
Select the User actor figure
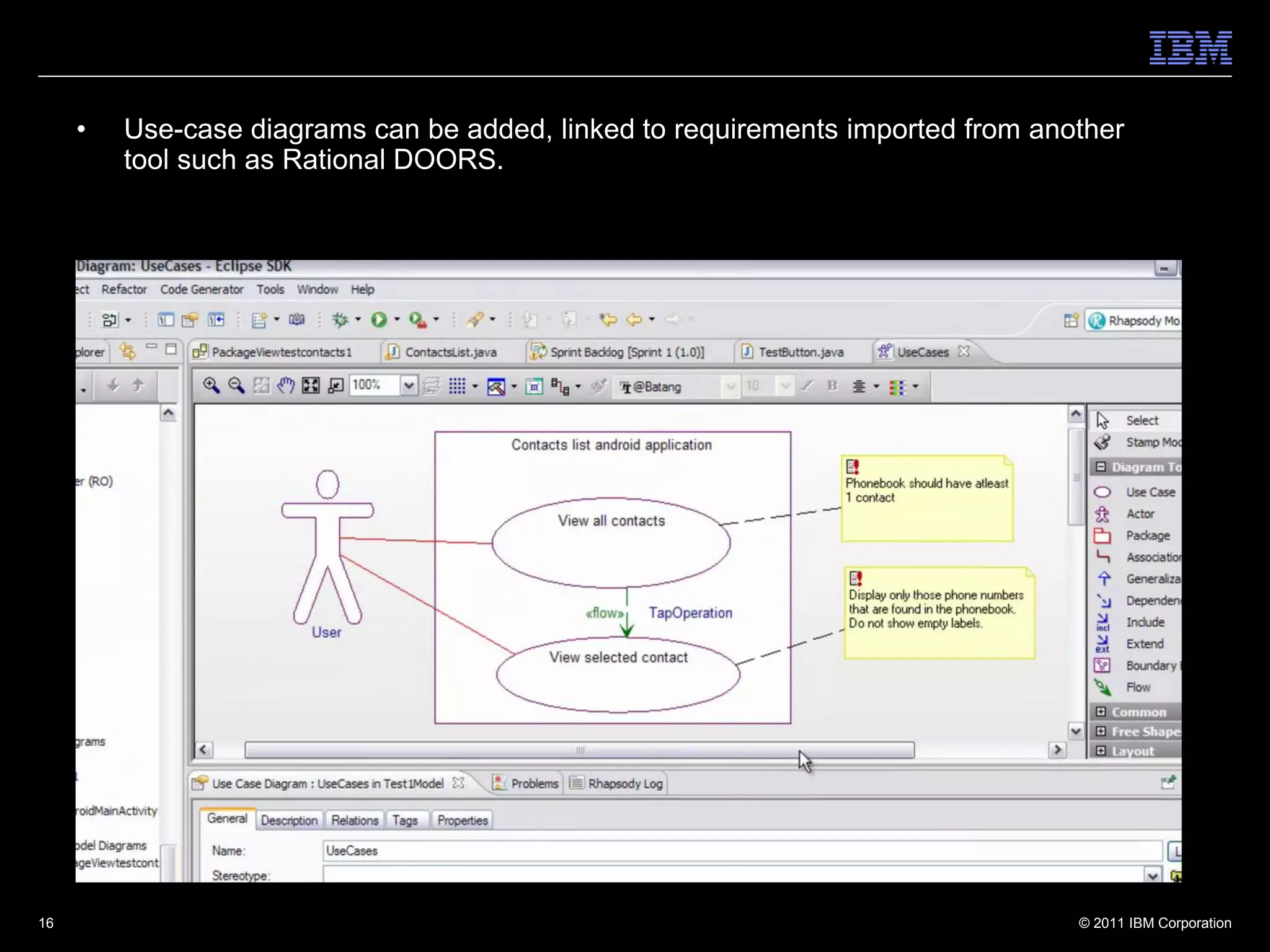click(x=327, y=547)
